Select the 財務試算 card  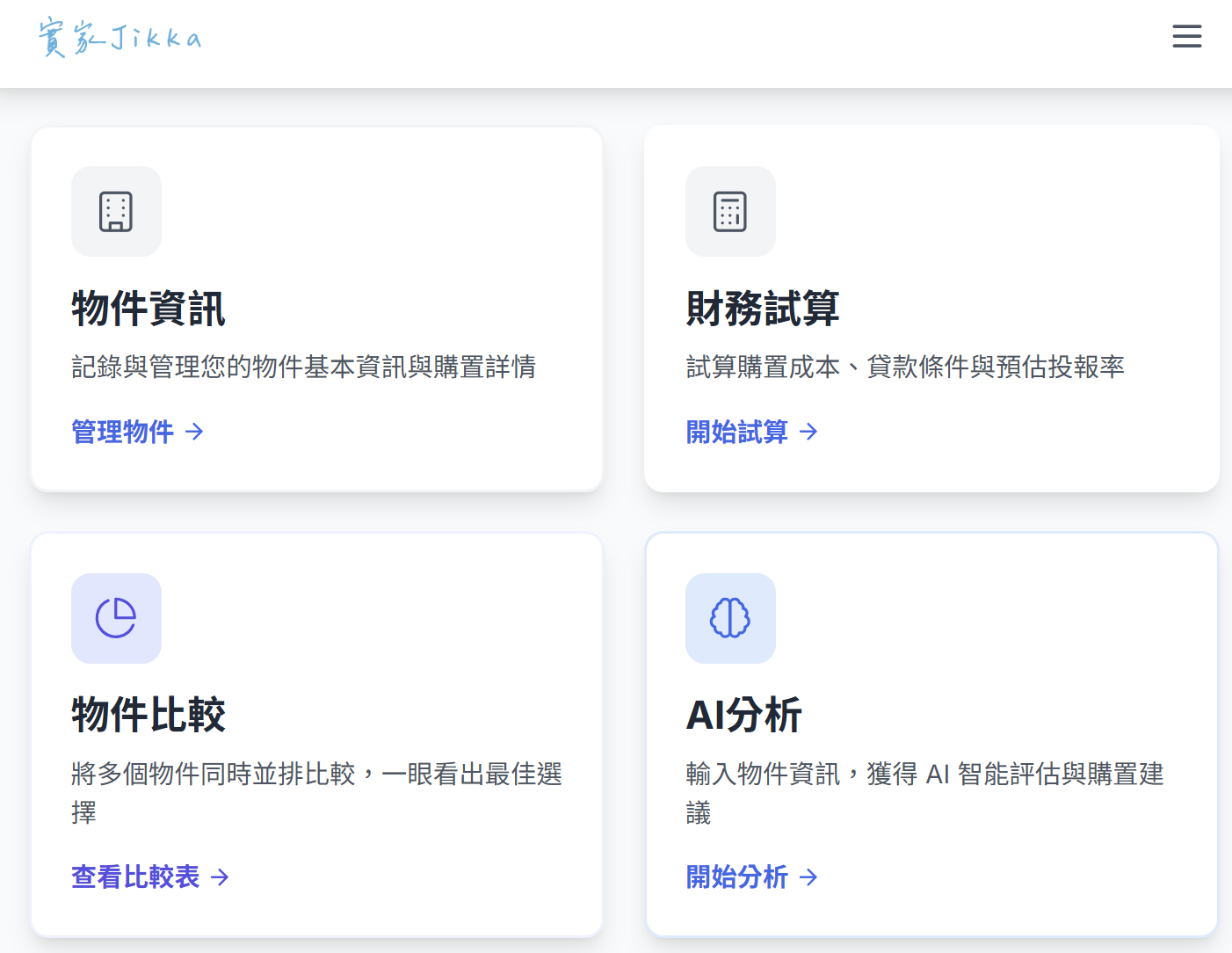point(931,308)
